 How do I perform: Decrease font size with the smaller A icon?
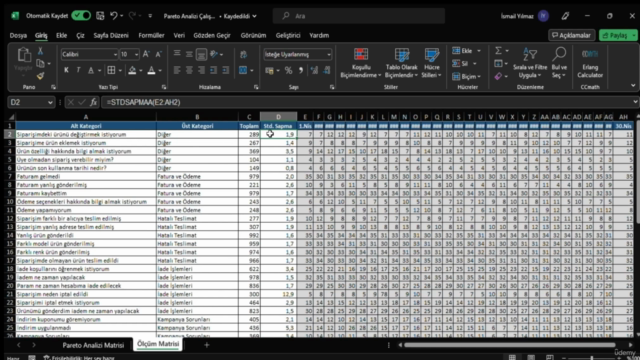click(158, 54)
